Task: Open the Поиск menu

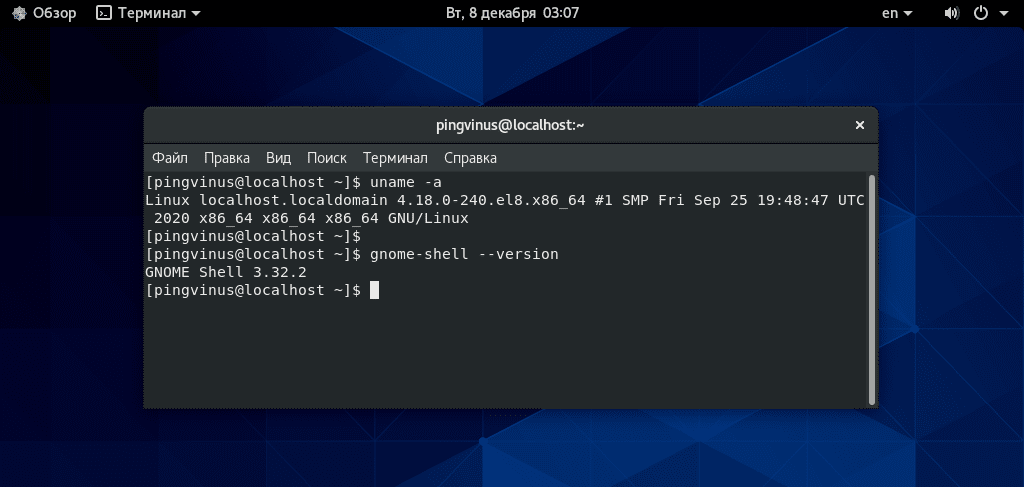Action: coord(327,158)
